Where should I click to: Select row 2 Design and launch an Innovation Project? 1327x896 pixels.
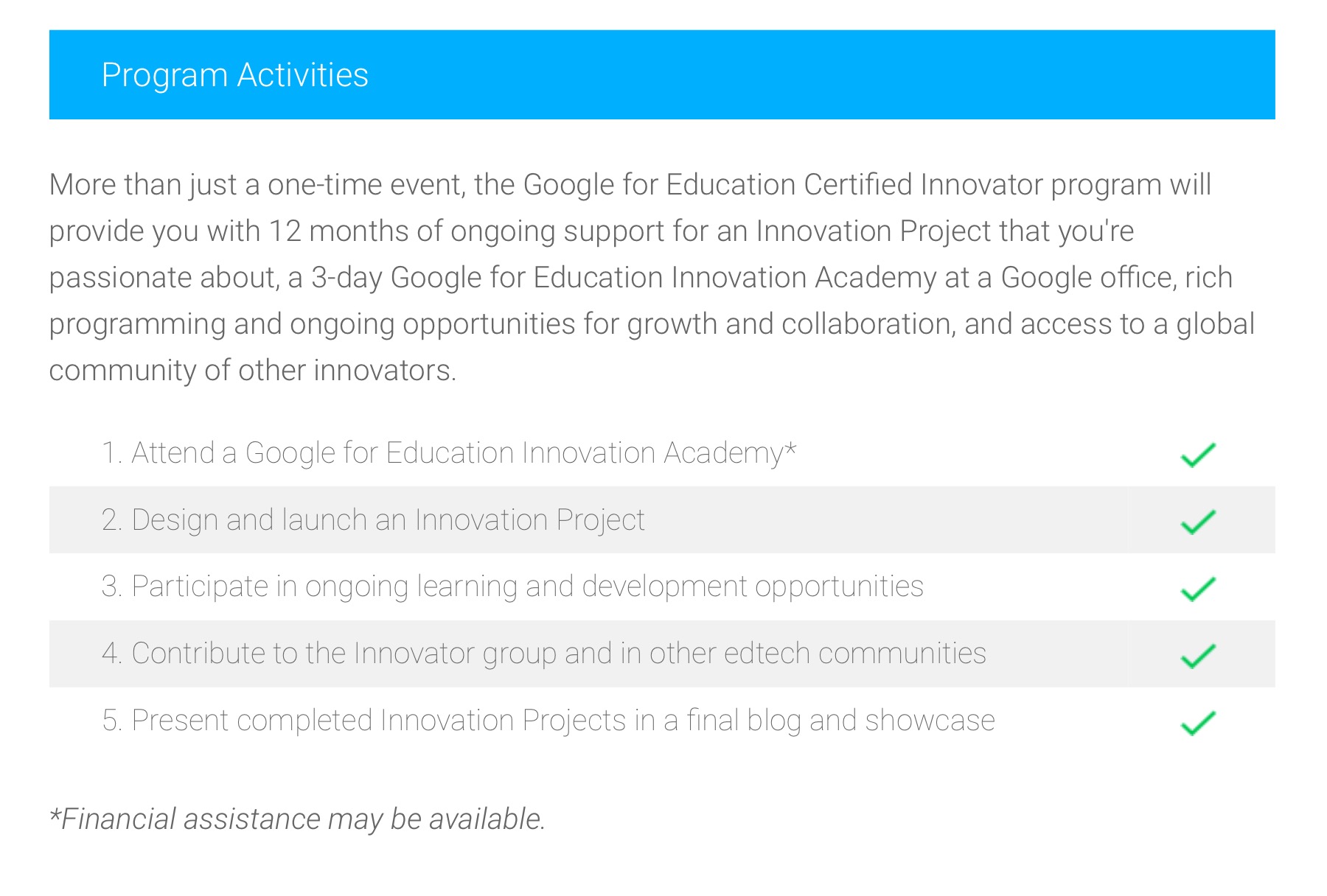point(662,519)
